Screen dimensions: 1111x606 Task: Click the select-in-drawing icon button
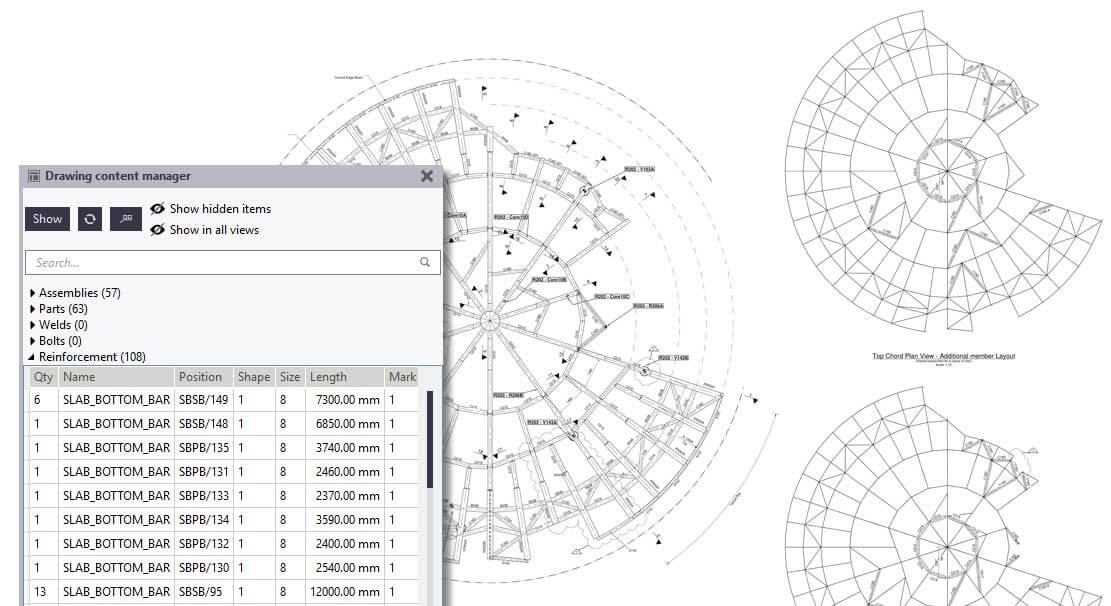(126, 219)
